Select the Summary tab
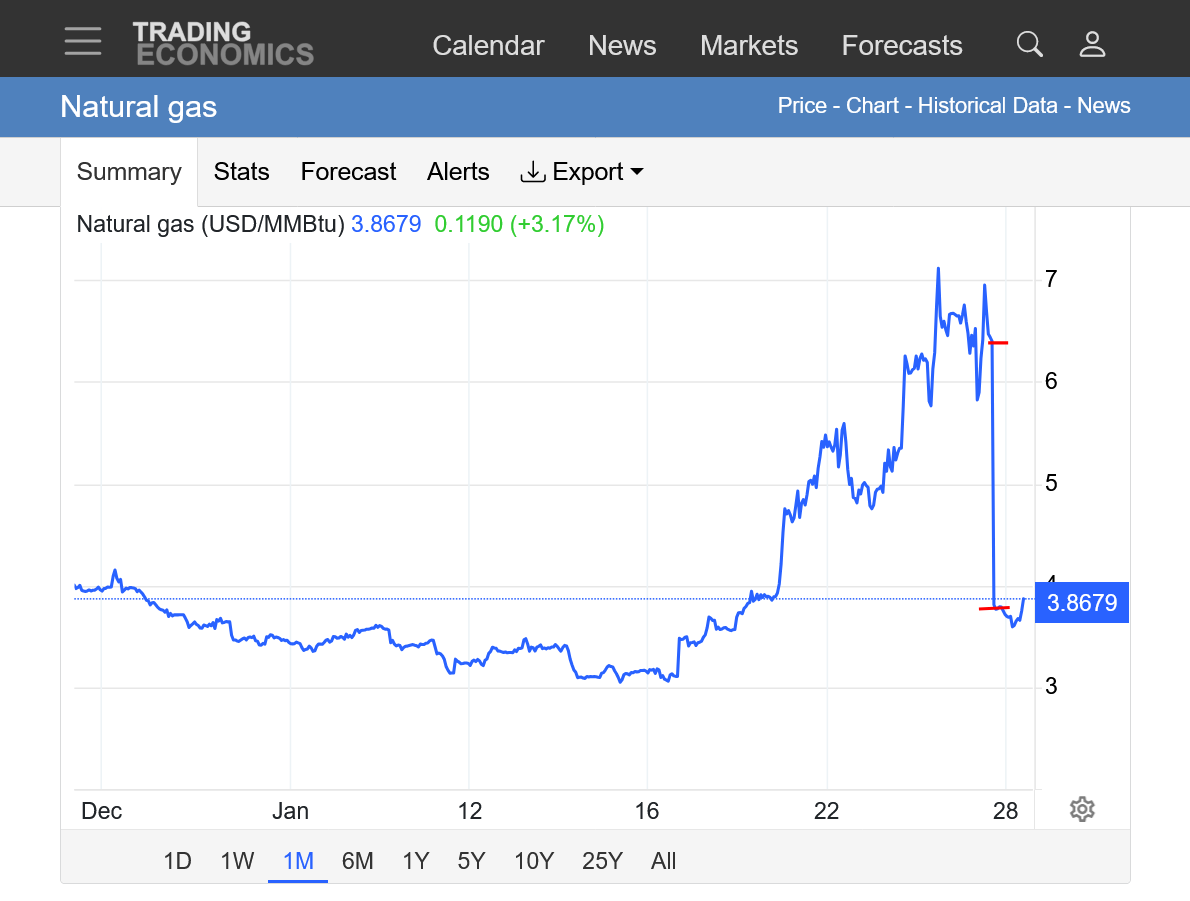1190x901 pixels. tap(129, 172)
